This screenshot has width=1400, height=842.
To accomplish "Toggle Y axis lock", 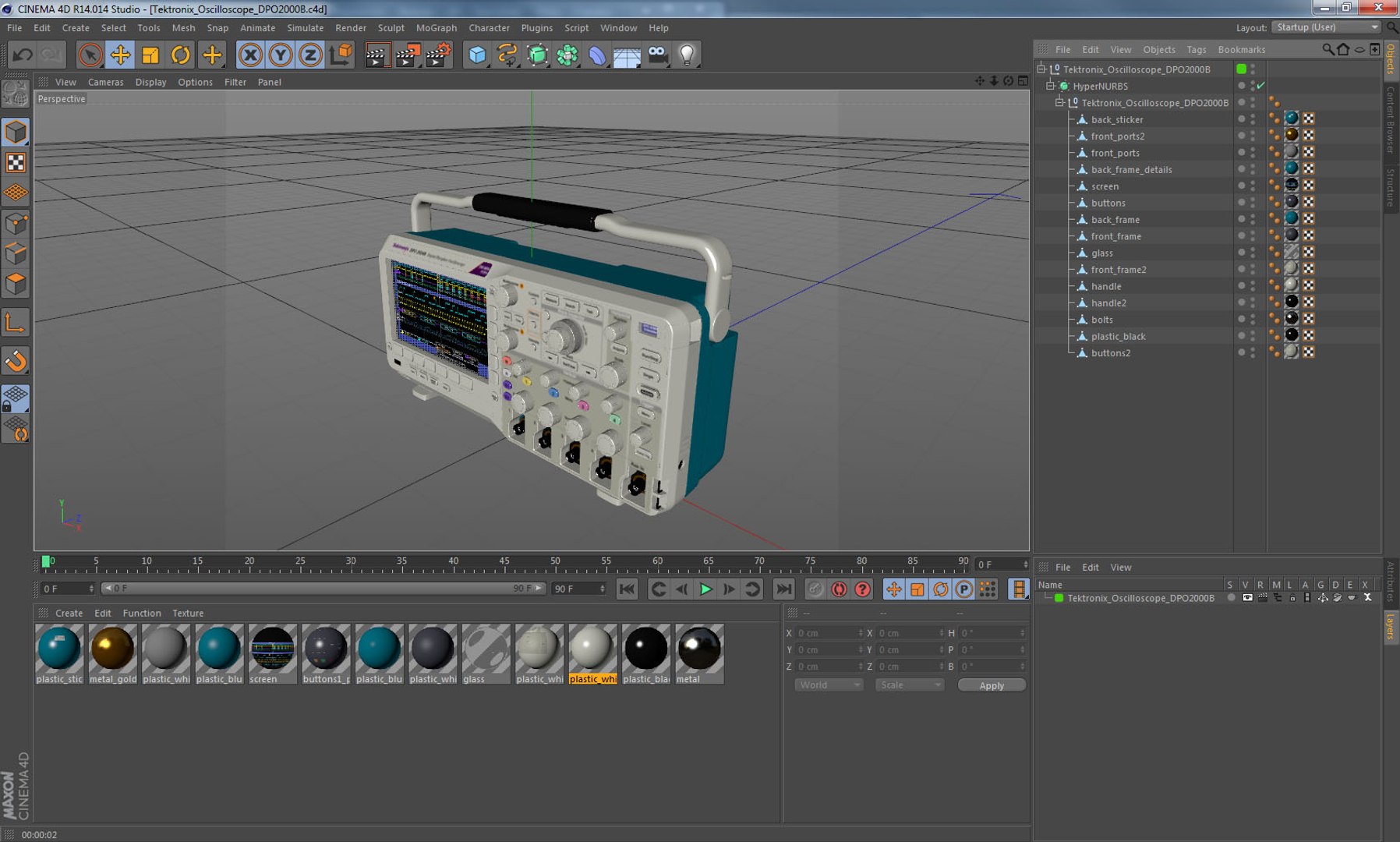I will point(281,55).
